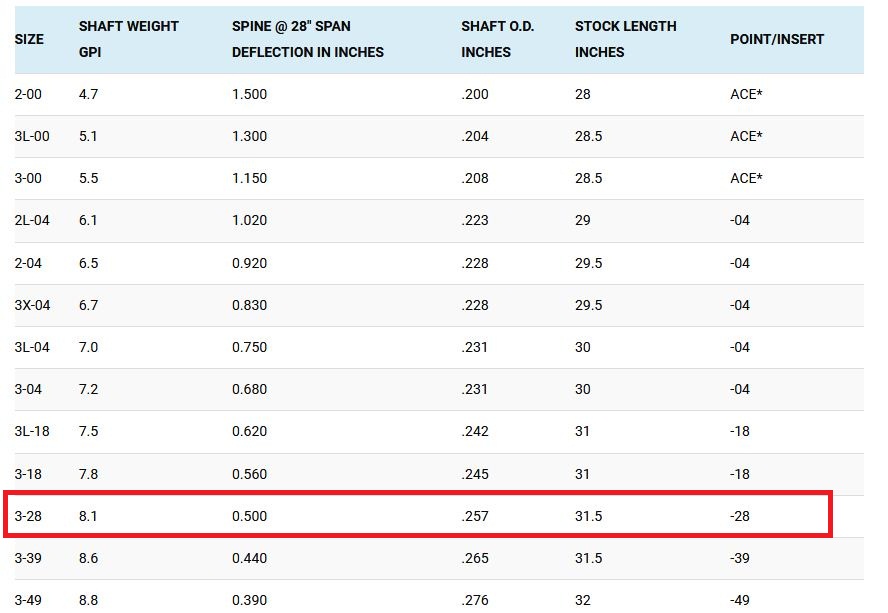Screen dimensions: 888x613
Task: Select the 3-49 size cell
Action: (30, 600)
